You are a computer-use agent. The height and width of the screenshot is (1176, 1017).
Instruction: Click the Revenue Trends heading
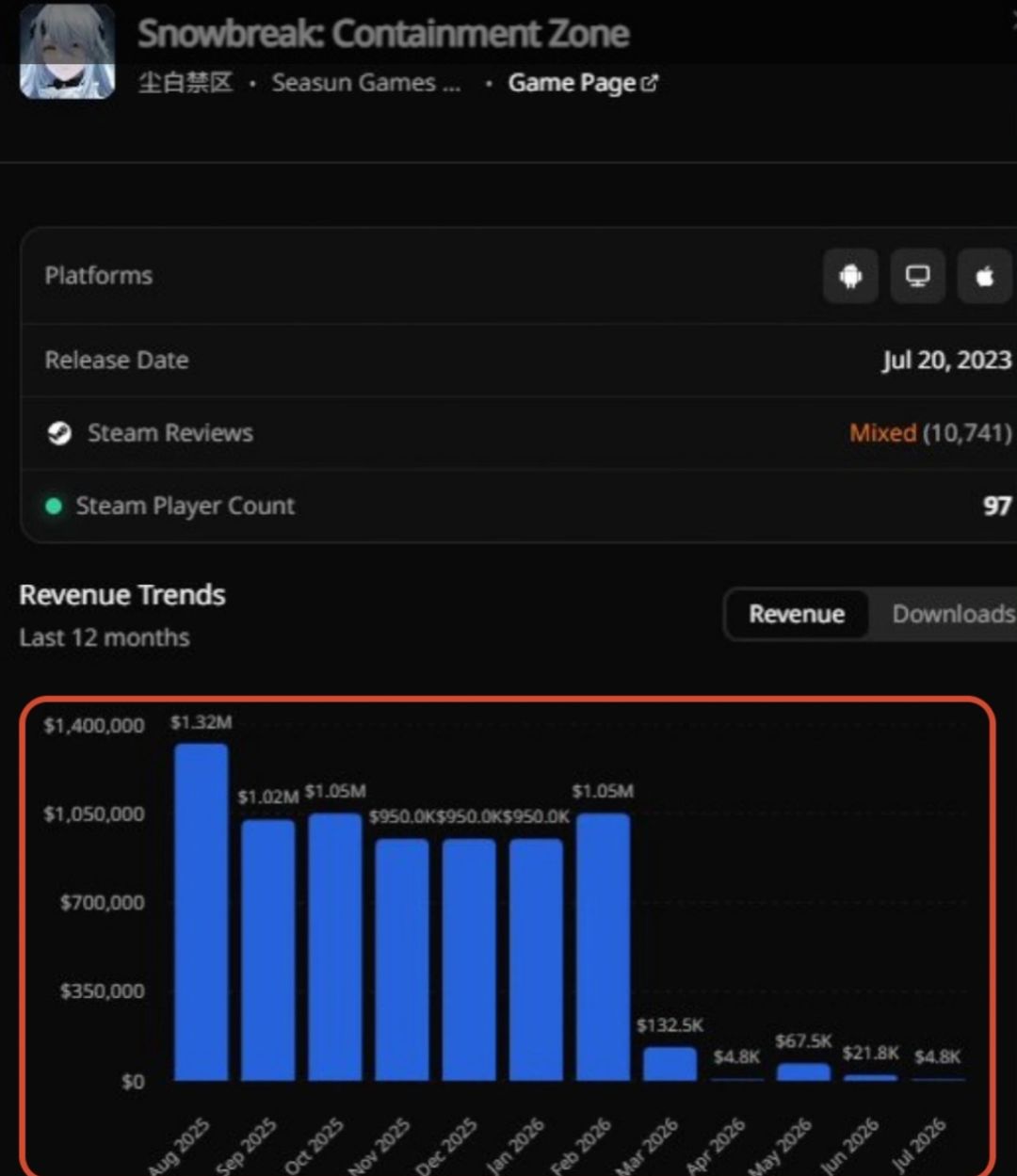(122, 595)
